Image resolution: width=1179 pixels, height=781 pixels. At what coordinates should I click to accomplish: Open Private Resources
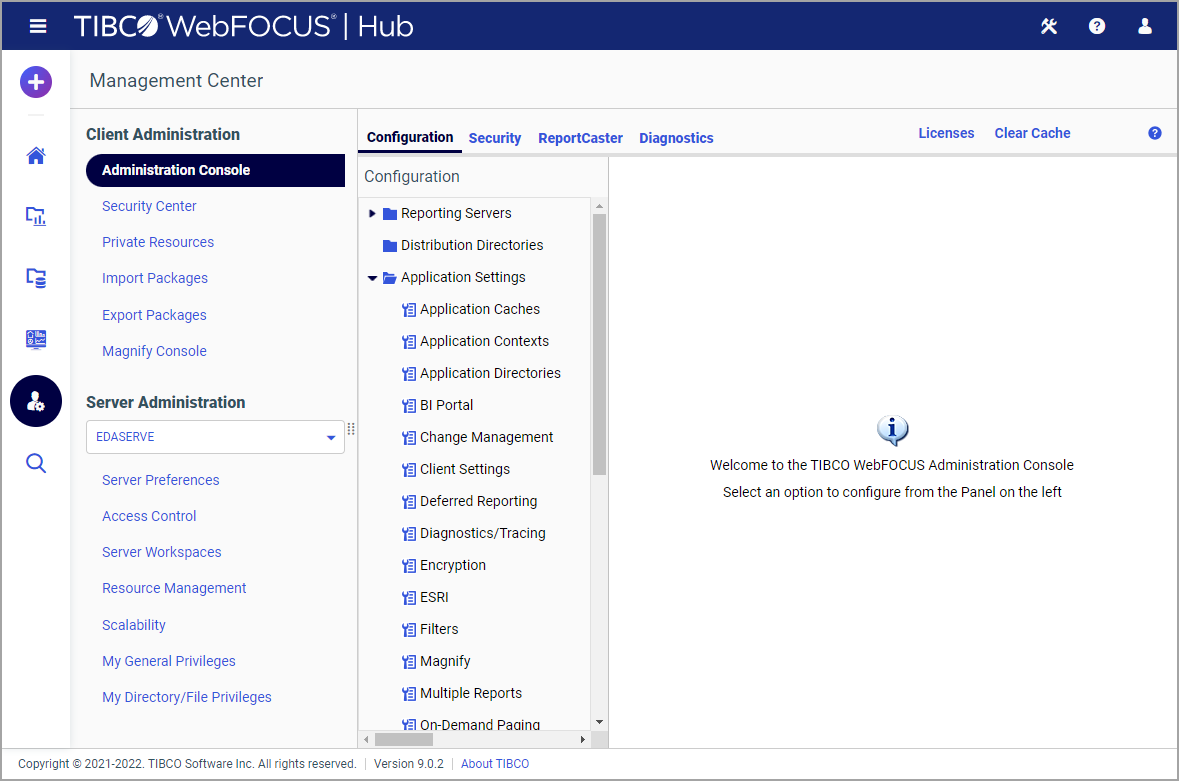pyautogui.click(x=158, y=242)
